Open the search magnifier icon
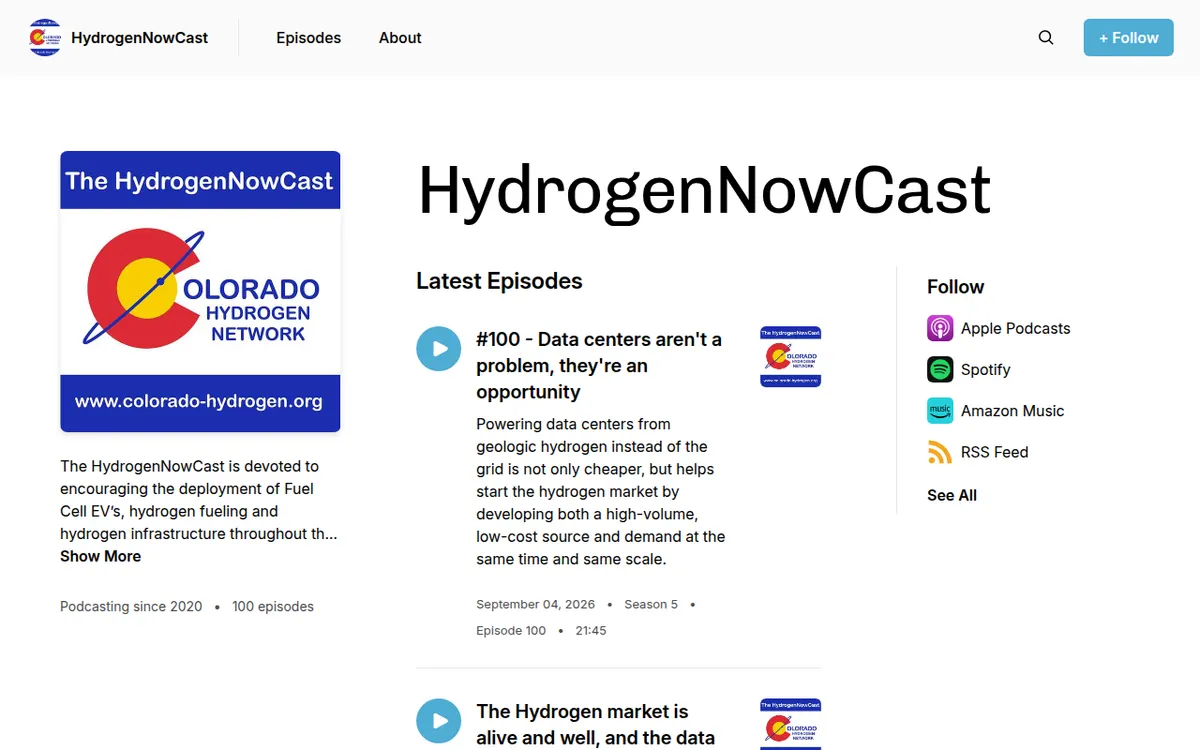Viewport: 1200px width, 750px height. [x=1046, y=38]
